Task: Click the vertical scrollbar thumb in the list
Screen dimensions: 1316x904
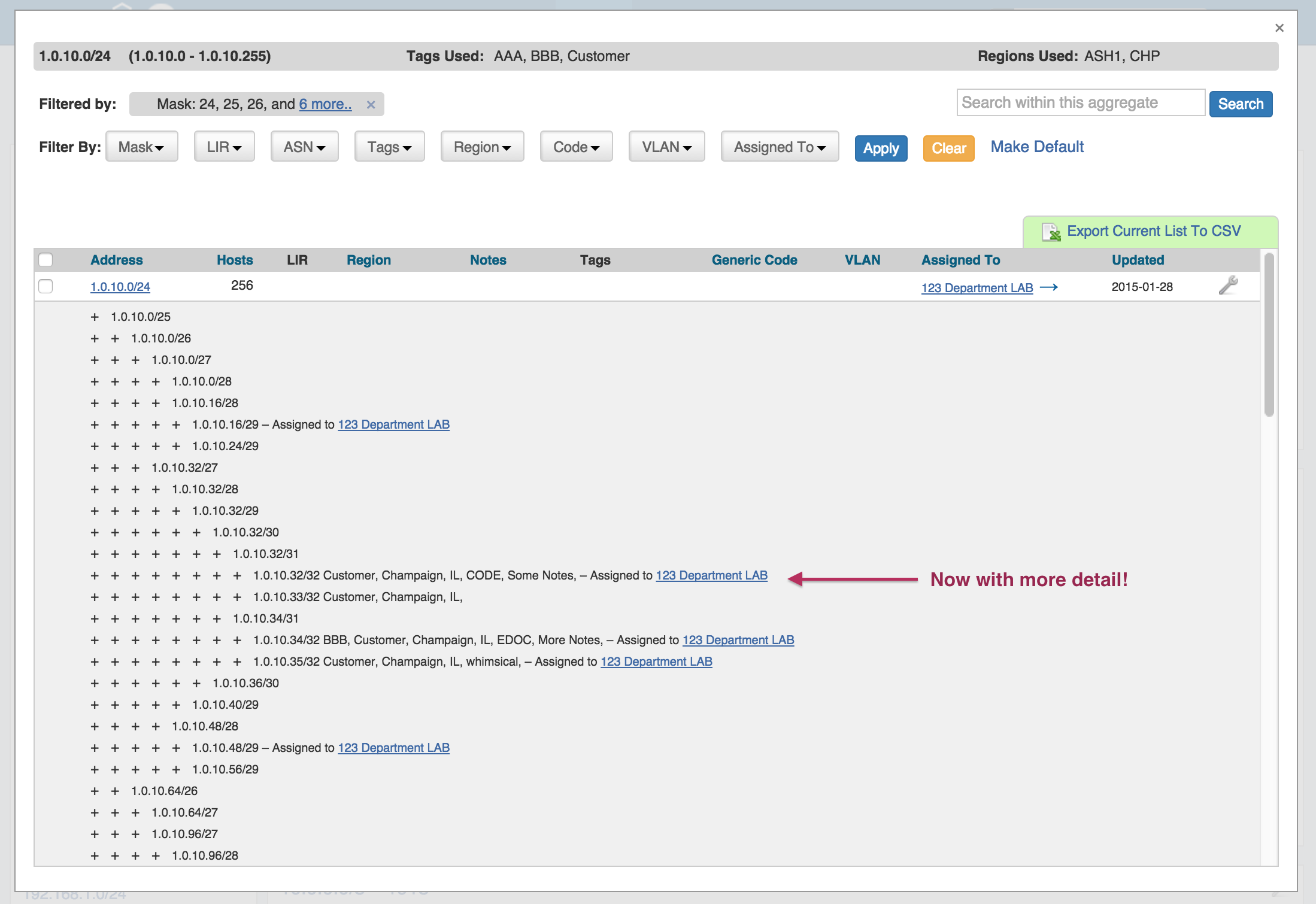Action: 1269,335
